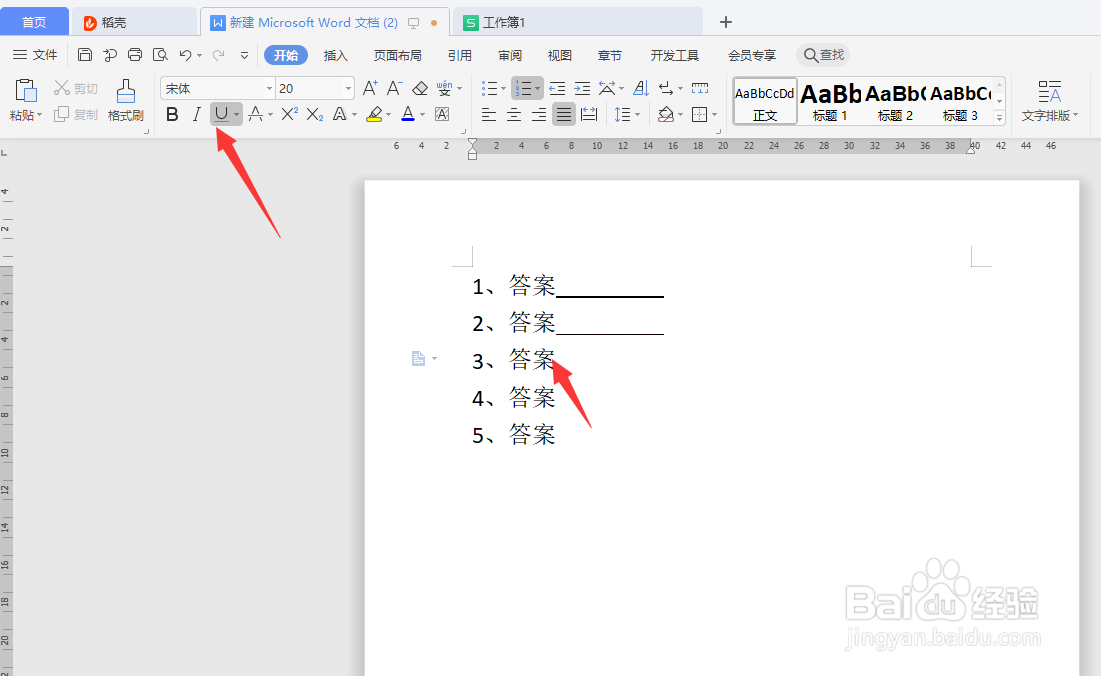Click the Copy (复制) button
Screen dimensions: 1101x676
[x=76, y=114]
